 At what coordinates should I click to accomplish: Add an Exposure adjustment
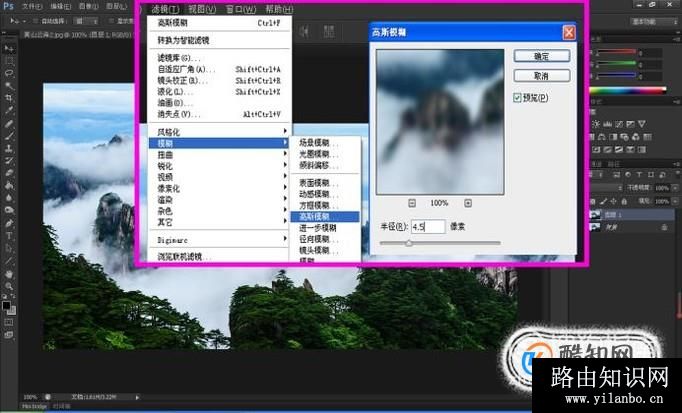click(631, 124)
